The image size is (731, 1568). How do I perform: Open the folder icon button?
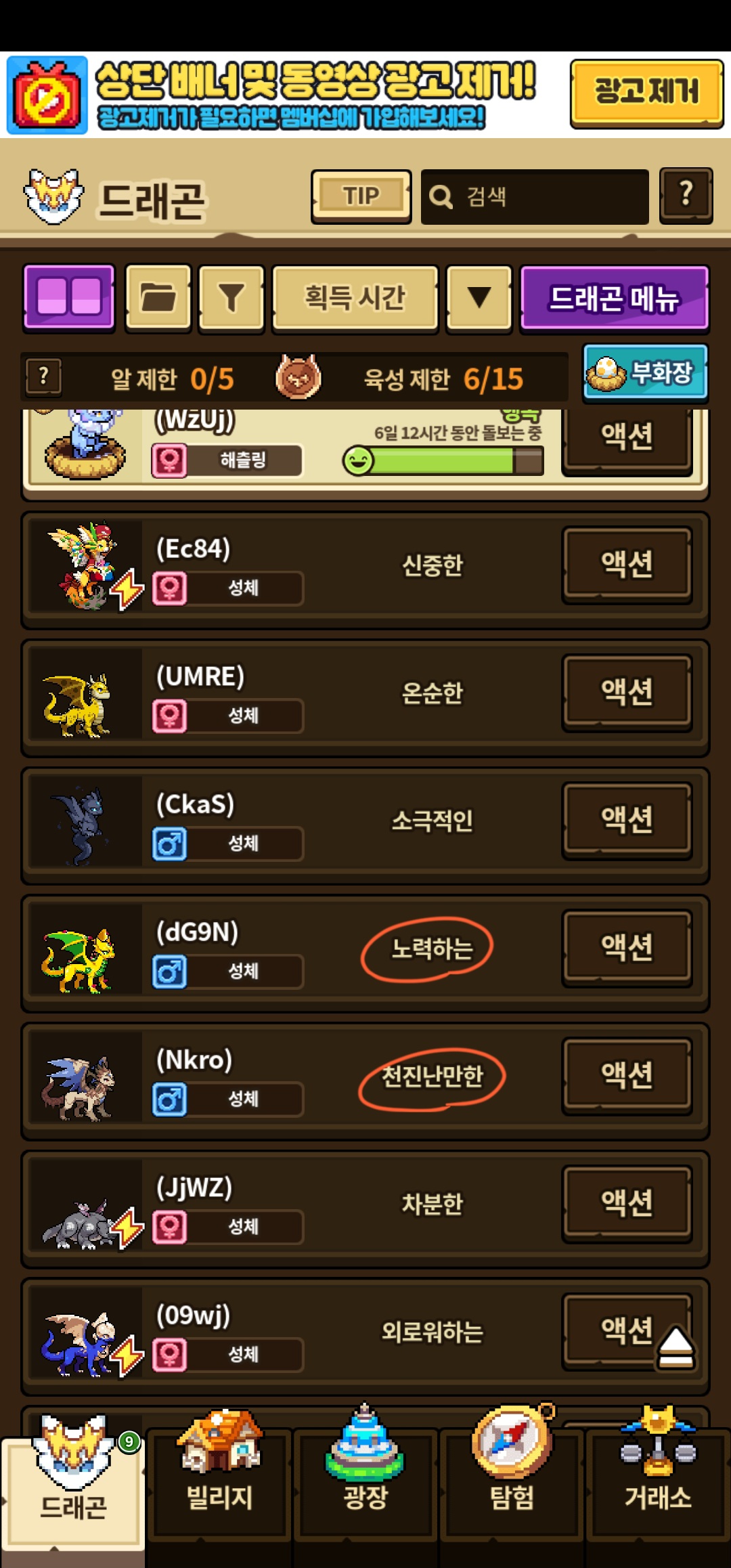coord(158,298)
